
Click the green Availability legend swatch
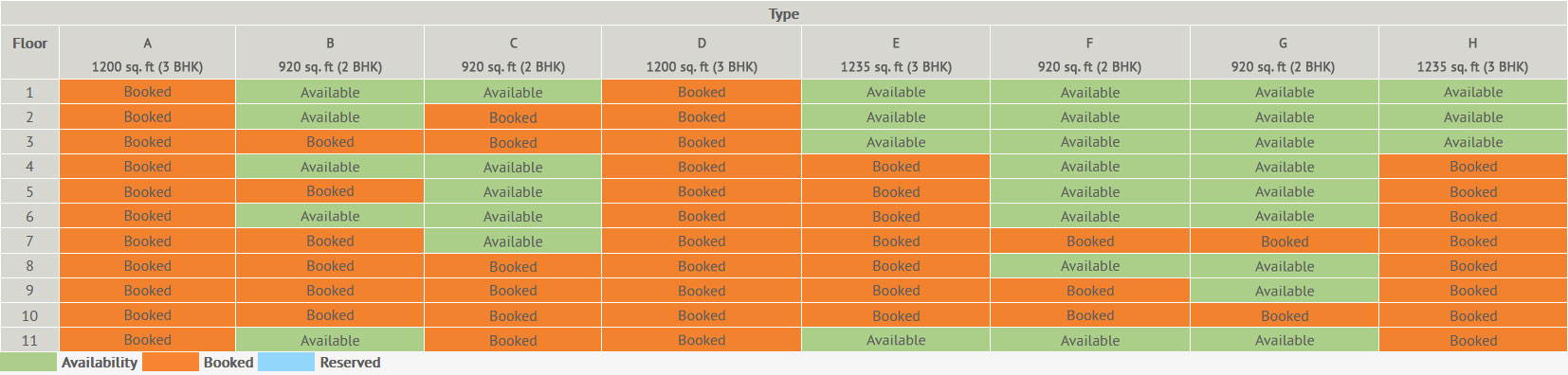coord(28,363)
